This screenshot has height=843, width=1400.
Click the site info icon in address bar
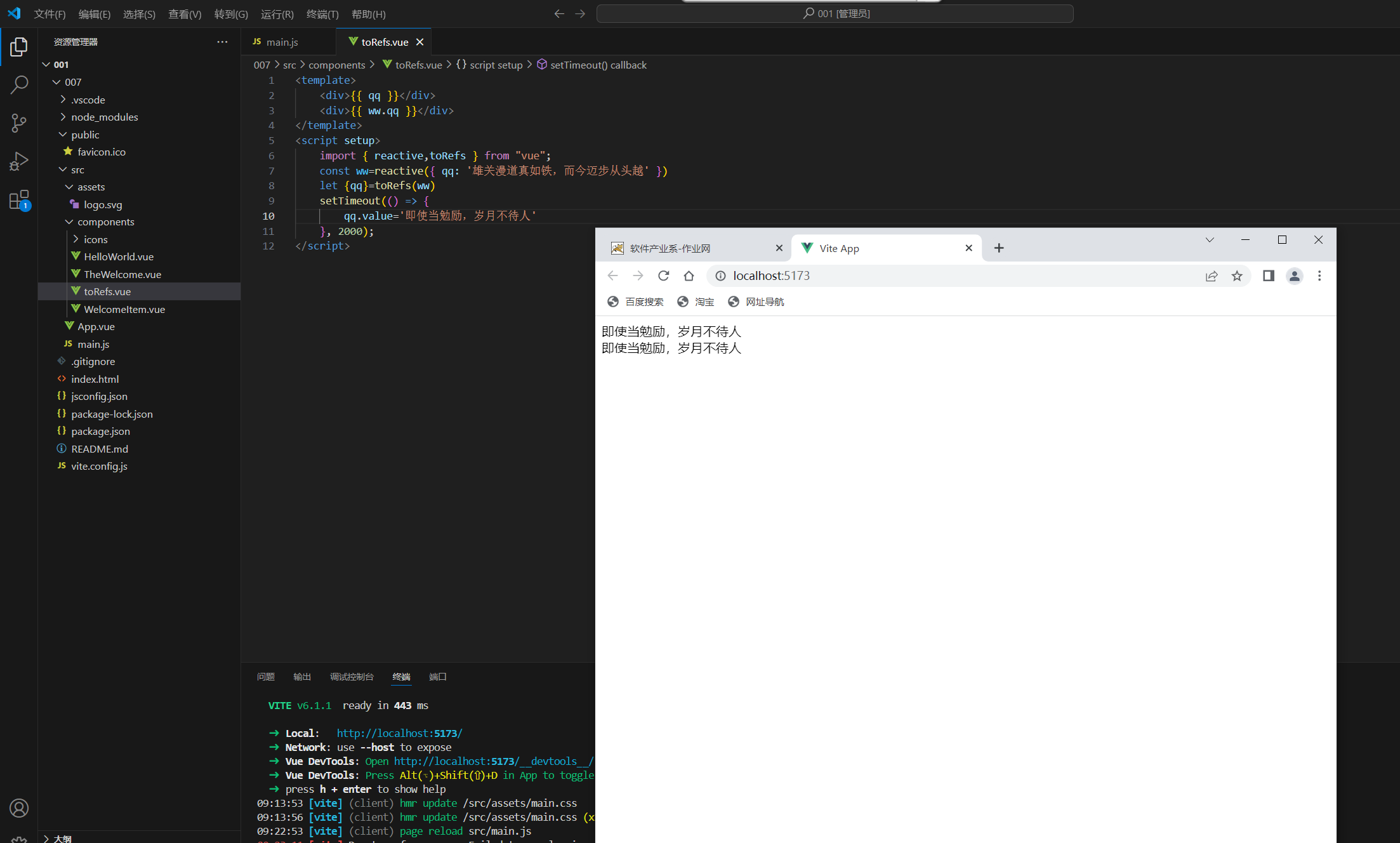[720, 275]
